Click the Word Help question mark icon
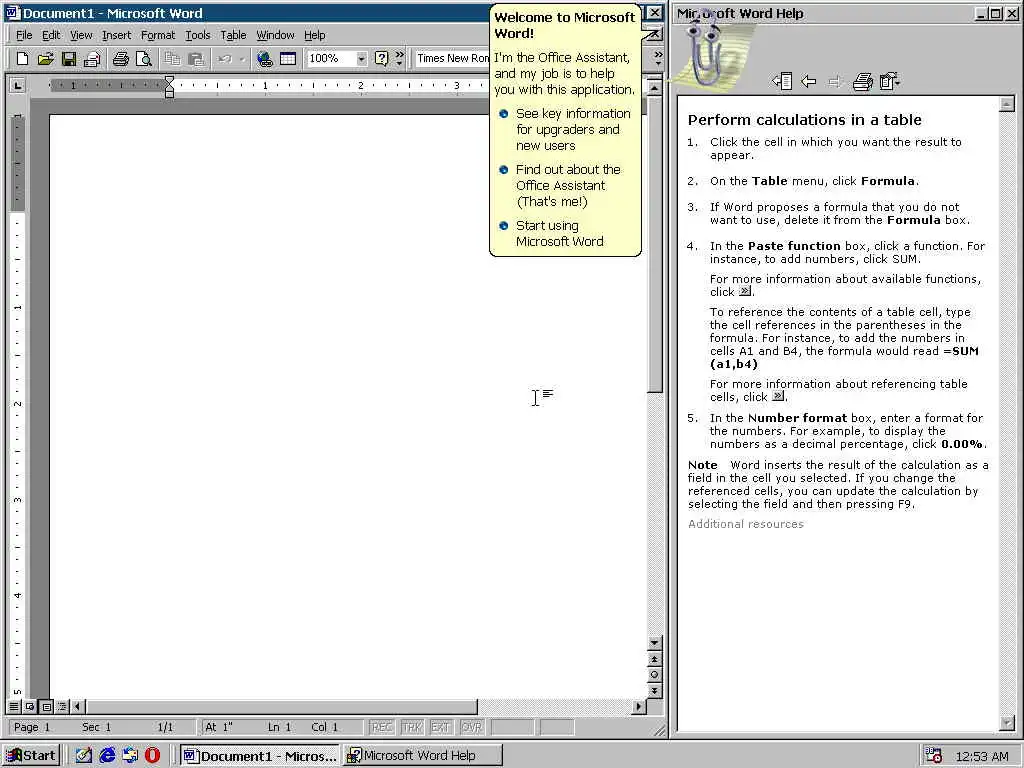The width and height of the screenshot is (1024, 768). coord(381,59)
